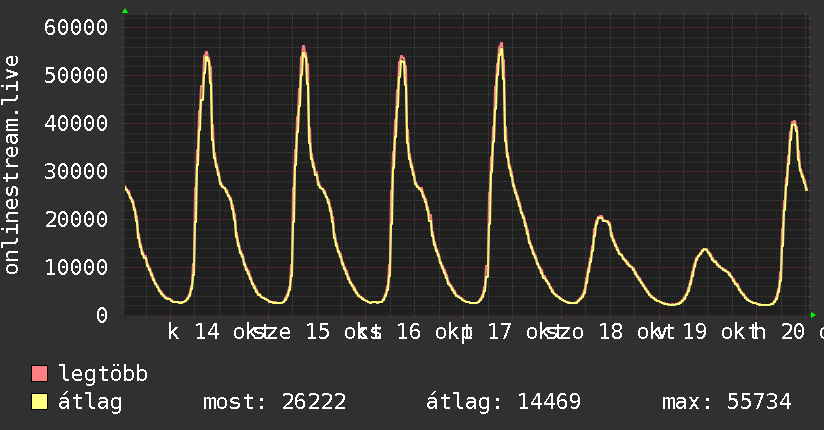824x430 pixels.
Task: Click the átlag: 14469 statistic
Action: point(503,402)
